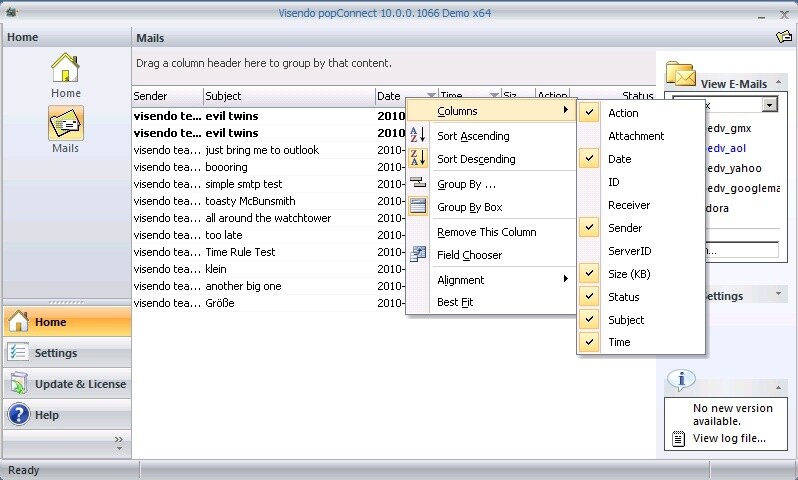
Task: Expand the Settings panel on the right
Action: click(778, 294)
